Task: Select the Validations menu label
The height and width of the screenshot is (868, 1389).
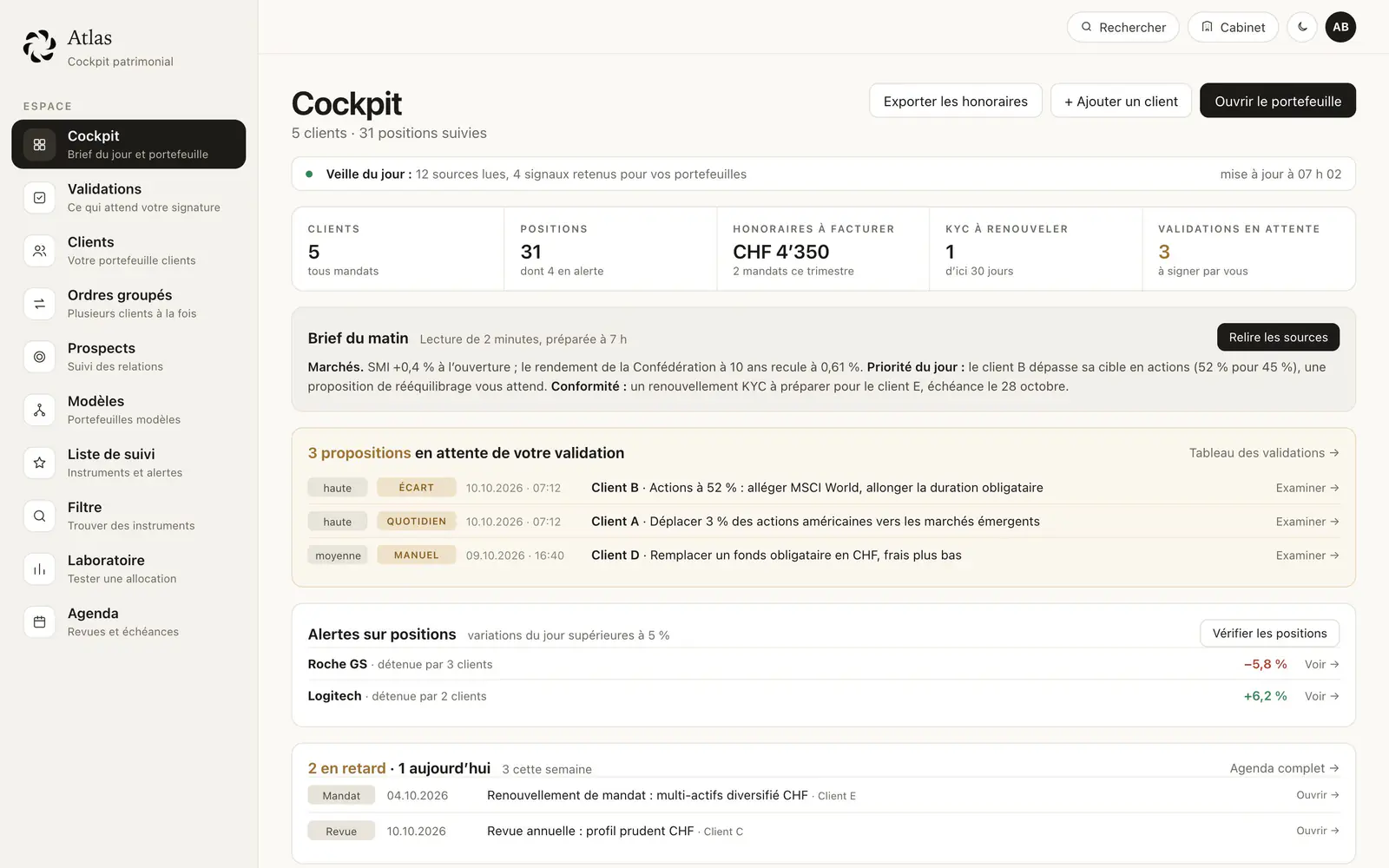Action: (x=104, y=189)
